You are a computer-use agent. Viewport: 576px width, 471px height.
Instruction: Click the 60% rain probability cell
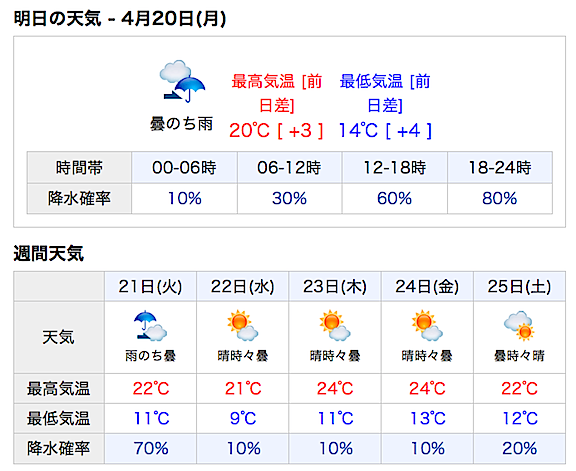click(395, 198)
